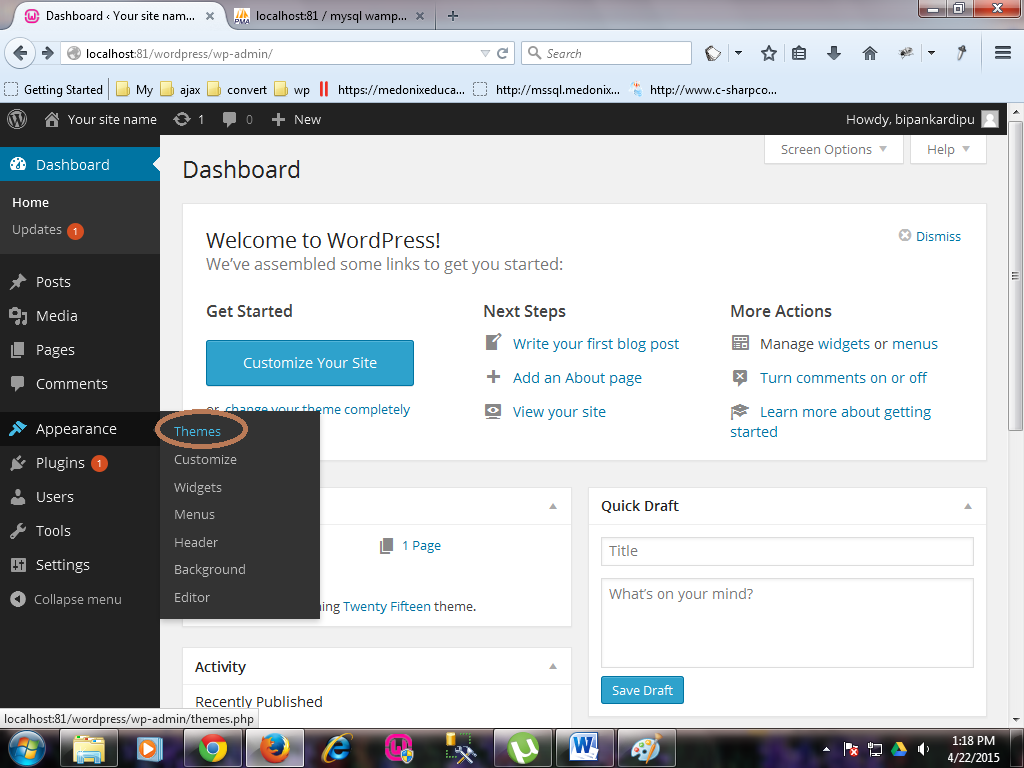This screenshot has height=768, width=1024.
Task: Select Customize in the Appearance flyout
Action: 205,460
